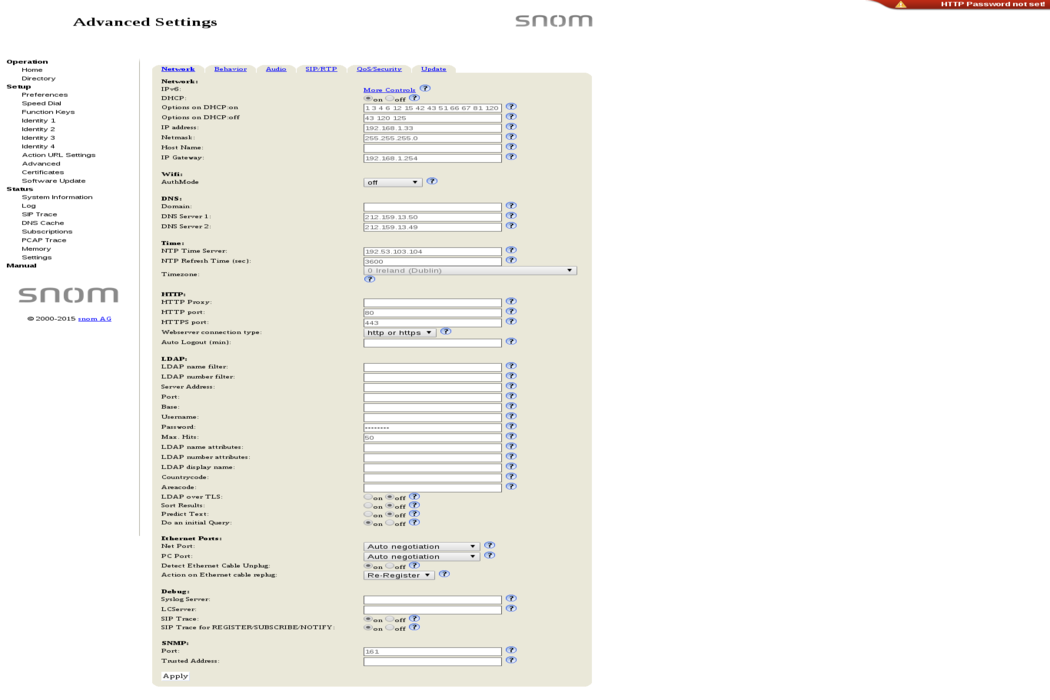This screenshot has width=1050, height=700.
Task: Click the warning triangle icon in top banner
Action: click(x=900, y=5)
